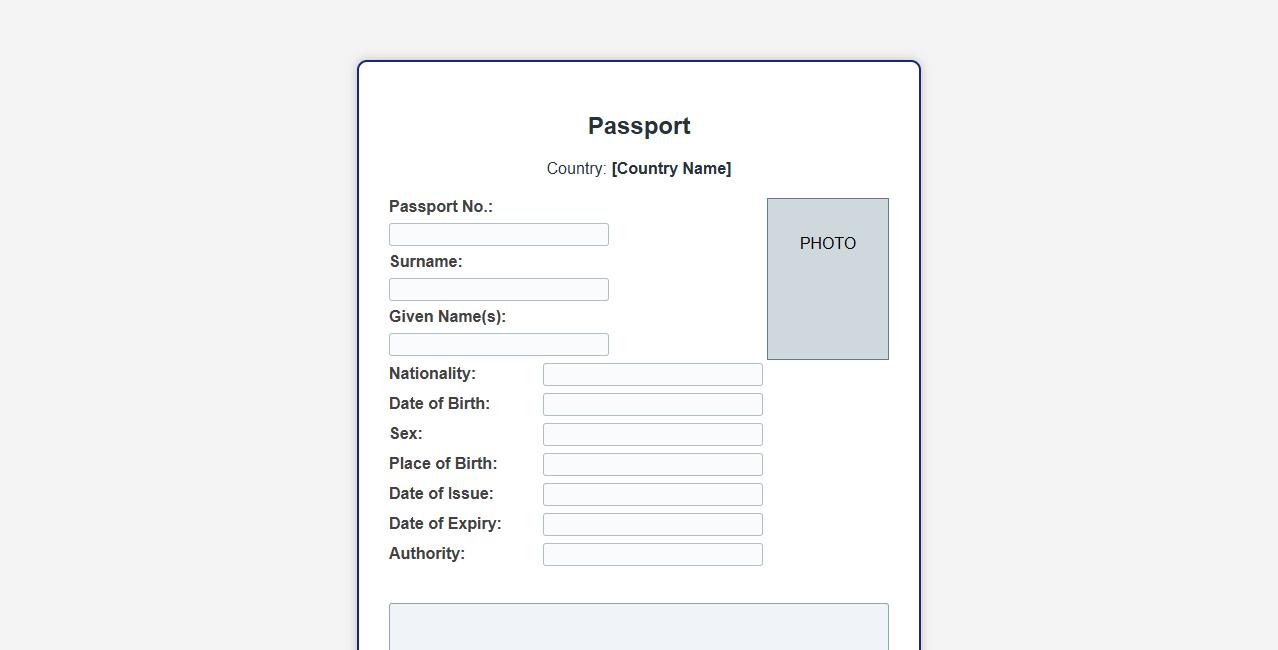Click the Place of Birth field
The width and height of the screenshot is (1278, 650).
[x=652, y=464]
